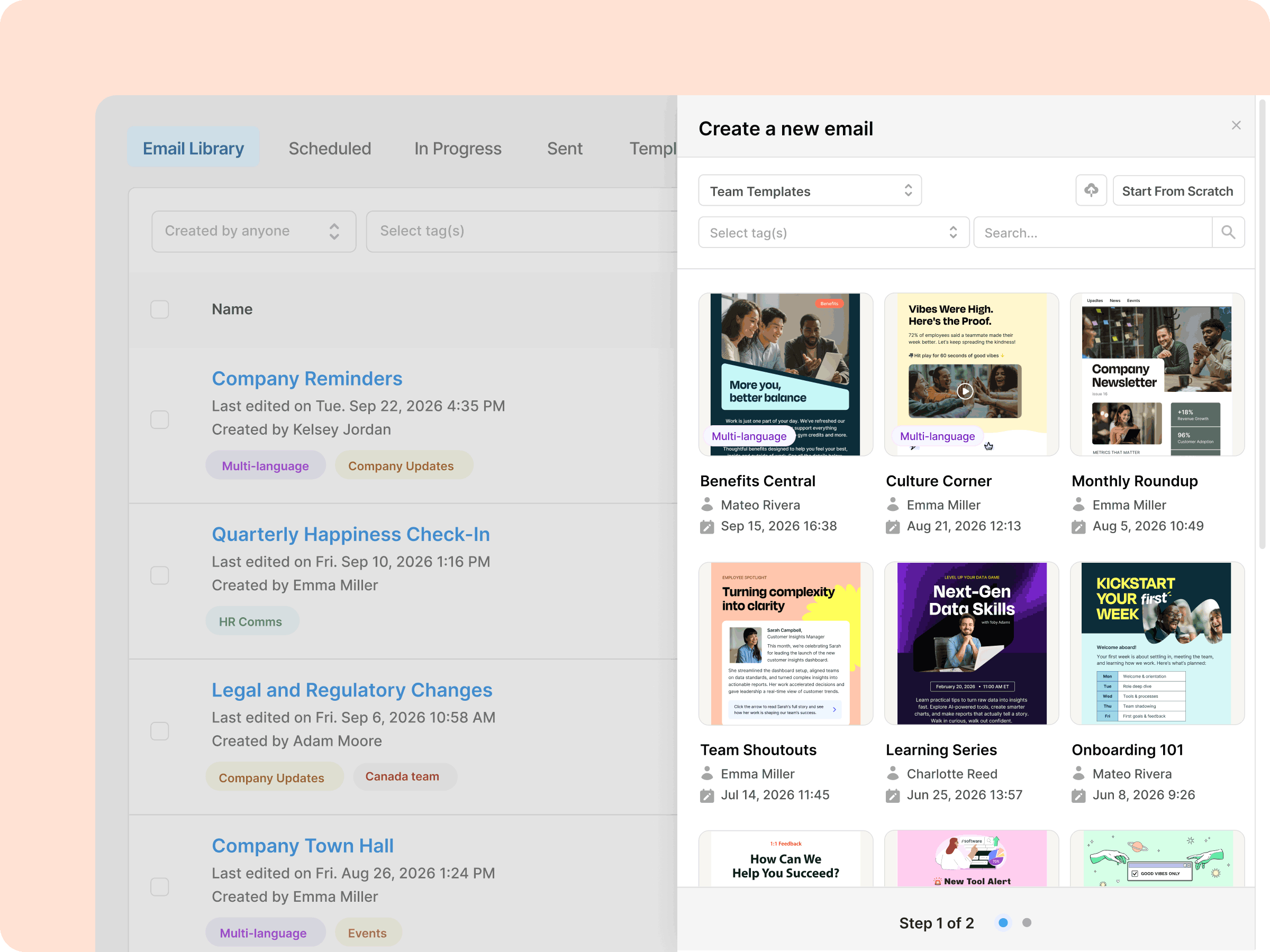Open the Team Templates dropdown
This screenshot has width=1270, height=952.
pos(810,191)
